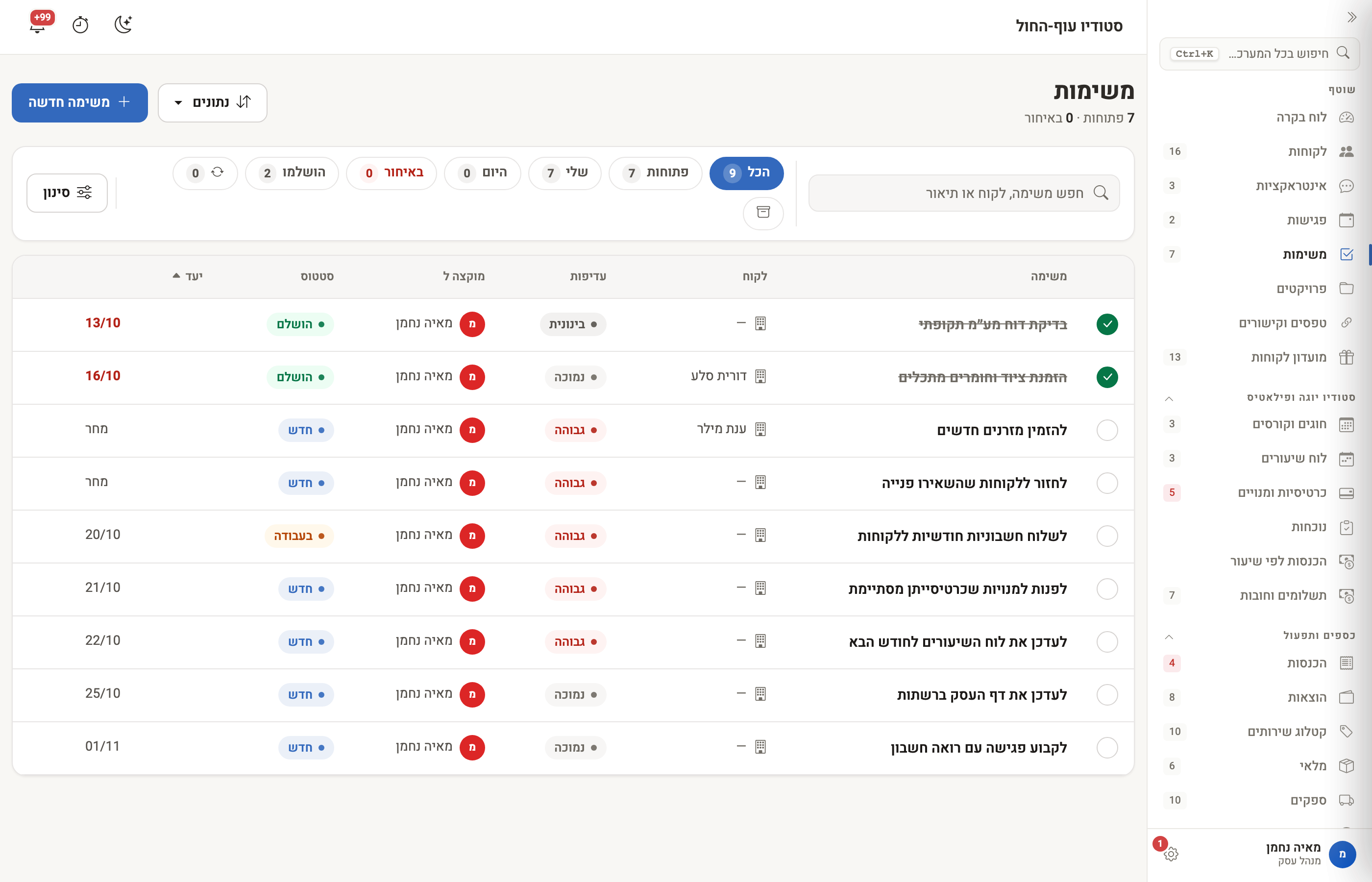Click the recurring tasks refresh chip
Image resolution: width=1372 pixels, height=882 pixels.
click(205, 173)
